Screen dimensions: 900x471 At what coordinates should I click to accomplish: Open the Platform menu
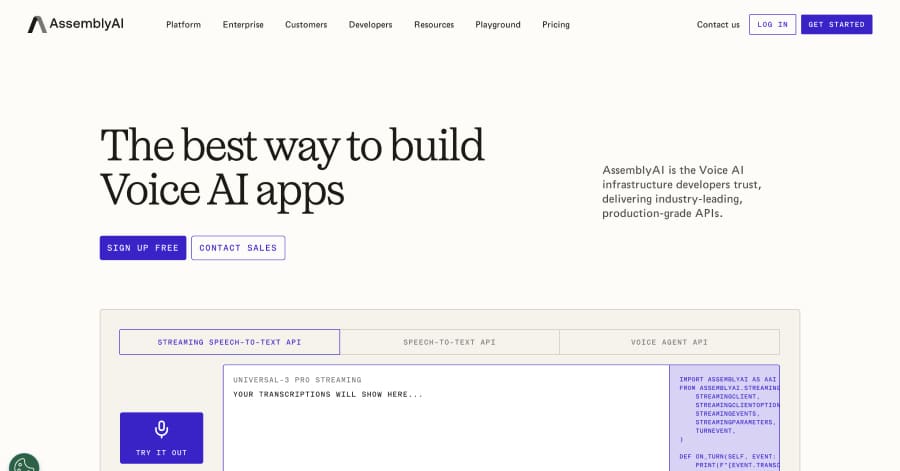[x=184, y=25]
